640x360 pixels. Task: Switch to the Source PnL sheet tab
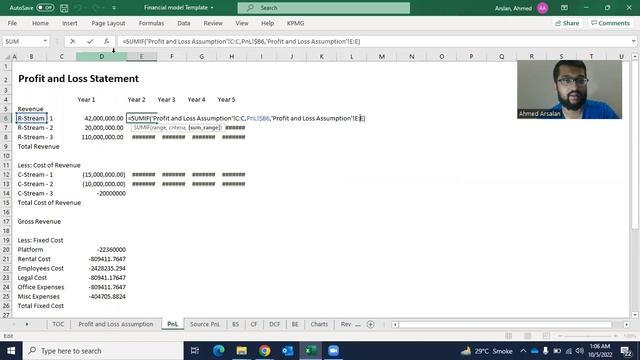(205, 324)
